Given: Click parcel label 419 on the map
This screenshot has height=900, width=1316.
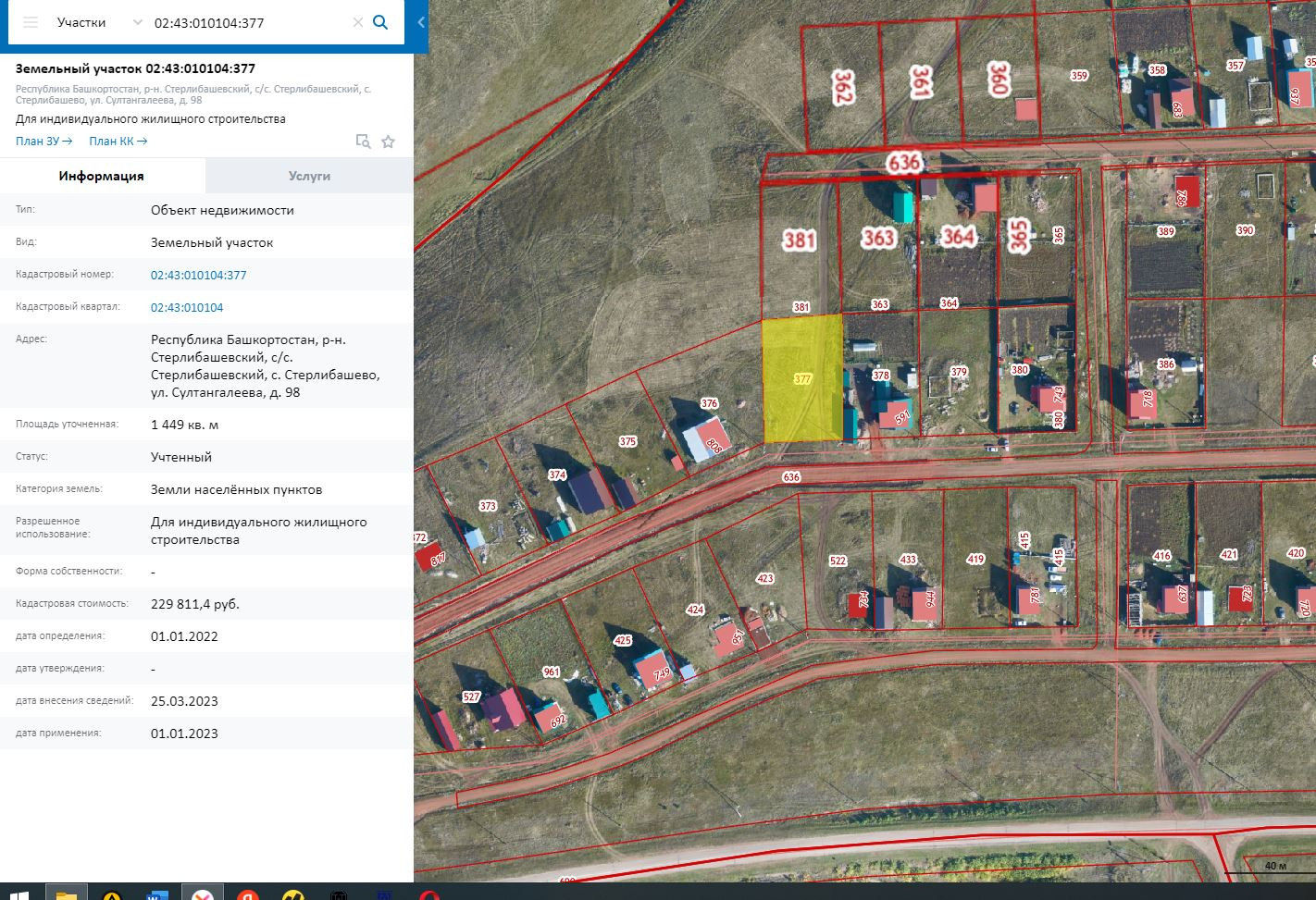Looking at the screenshot, I should tap(975, 559).
